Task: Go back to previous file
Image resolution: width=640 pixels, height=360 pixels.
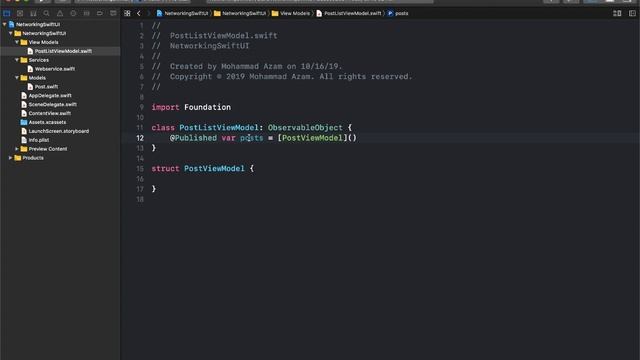Action: [139, 13]
